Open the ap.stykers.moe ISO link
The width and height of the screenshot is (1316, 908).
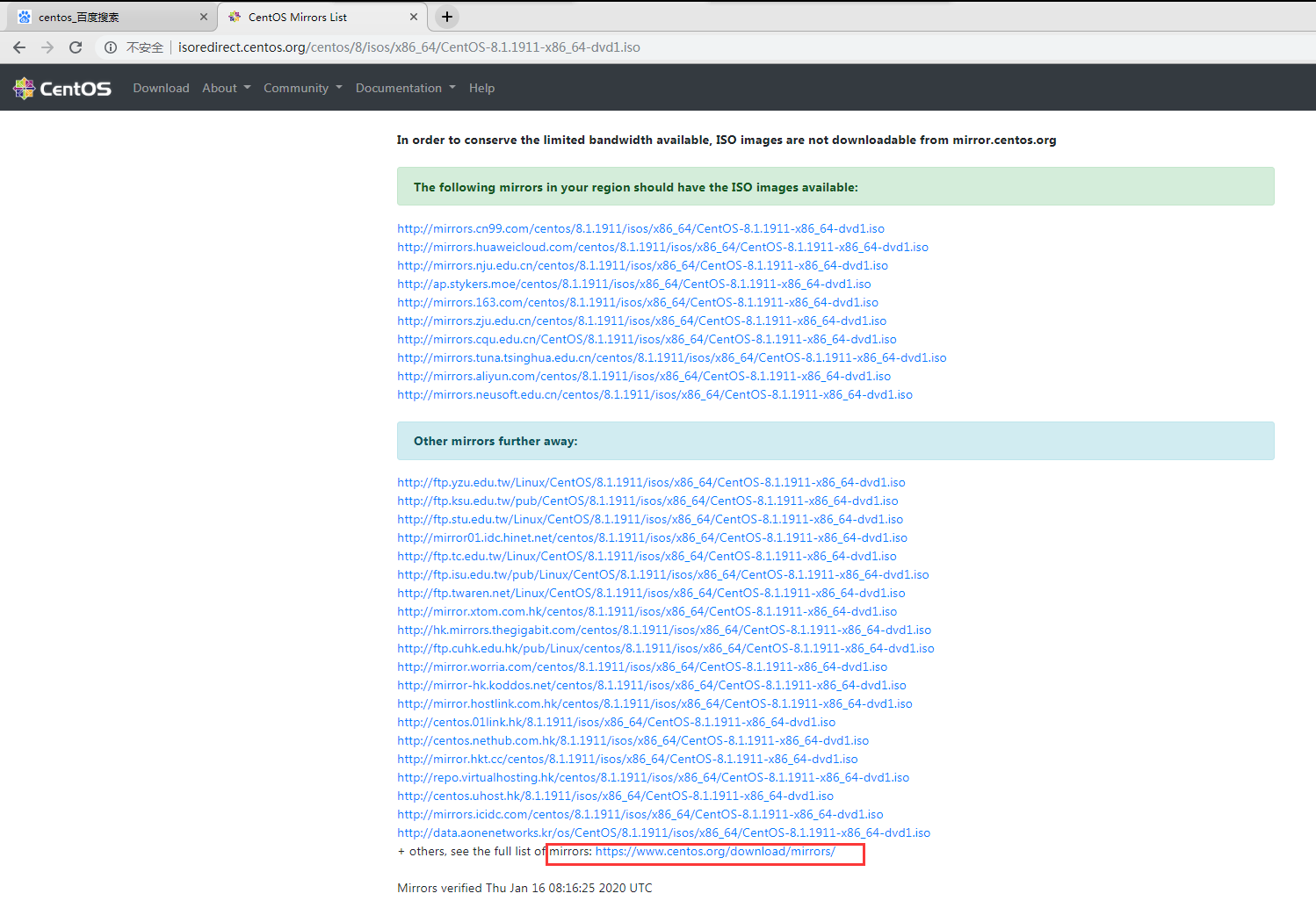(634, 284)
